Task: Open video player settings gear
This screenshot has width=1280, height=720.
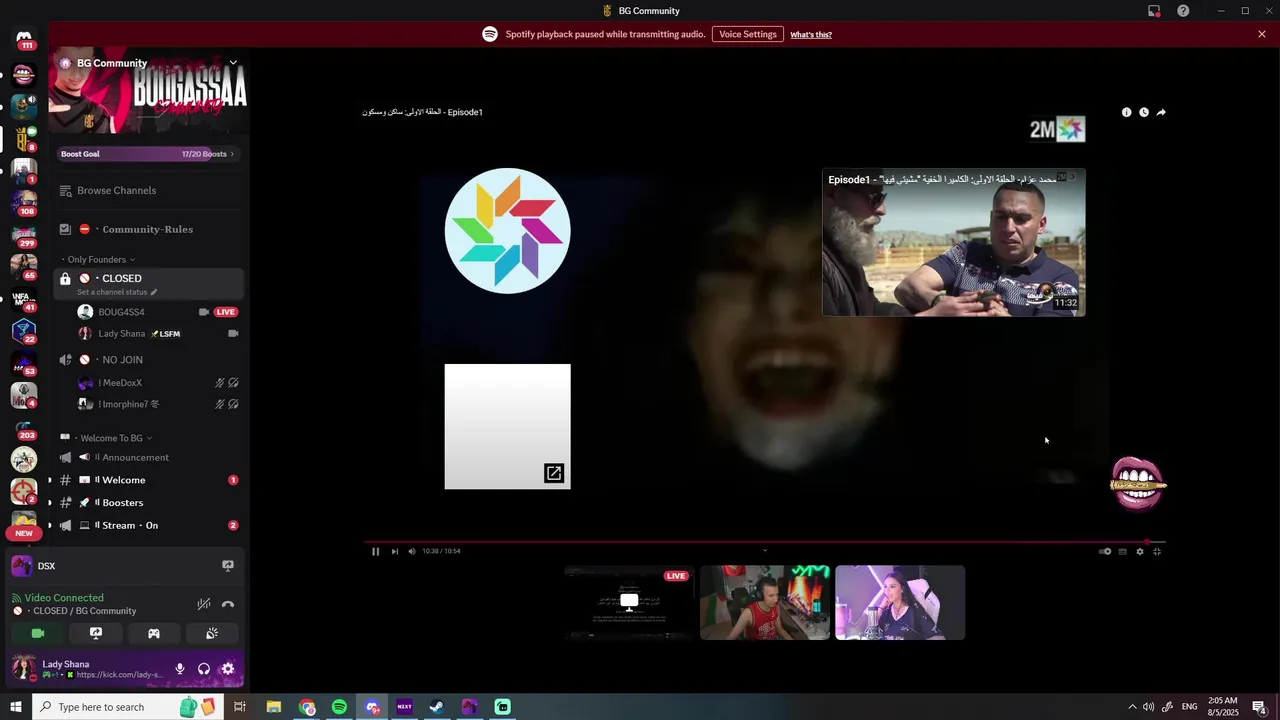Action: pos(1140,551)
